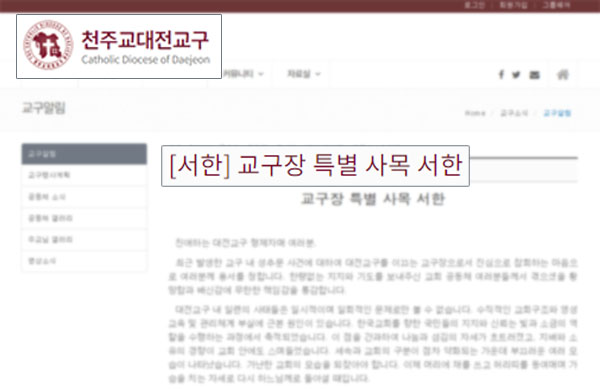Click the centered 교구장 특별 사목 서한 heading

pos(373,199)
